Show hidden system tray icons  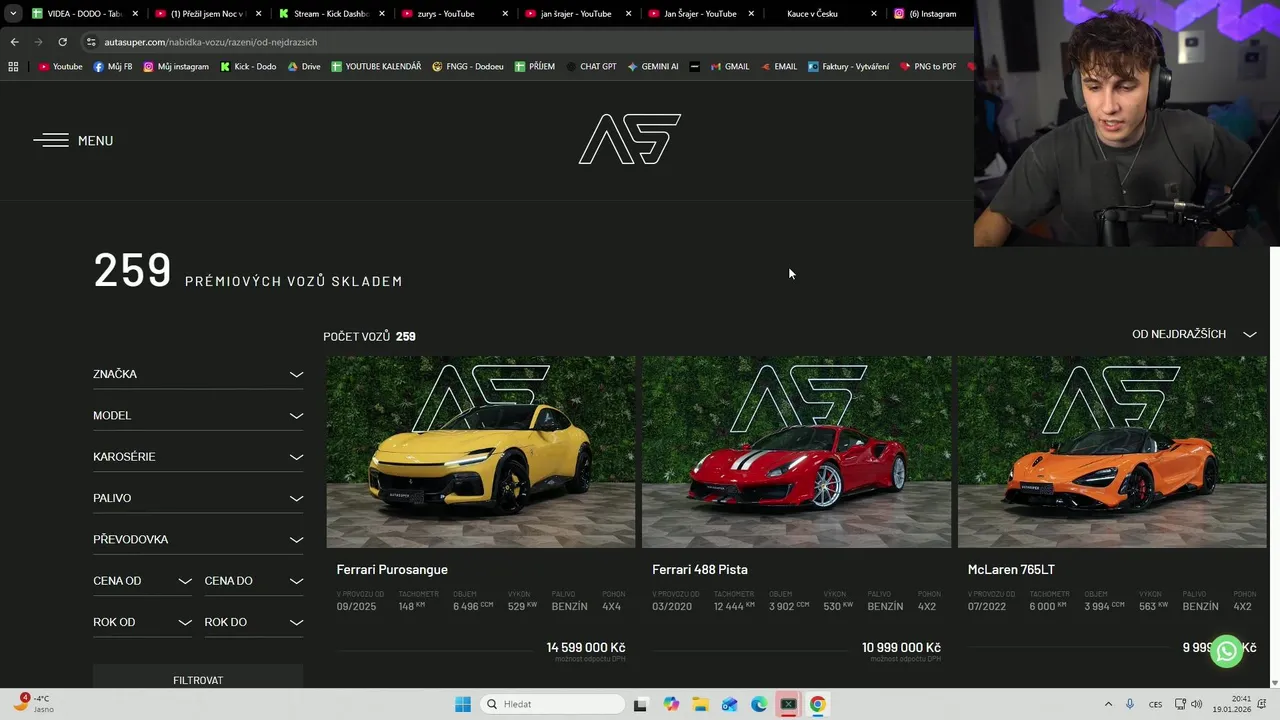[x=1108, y=704]
